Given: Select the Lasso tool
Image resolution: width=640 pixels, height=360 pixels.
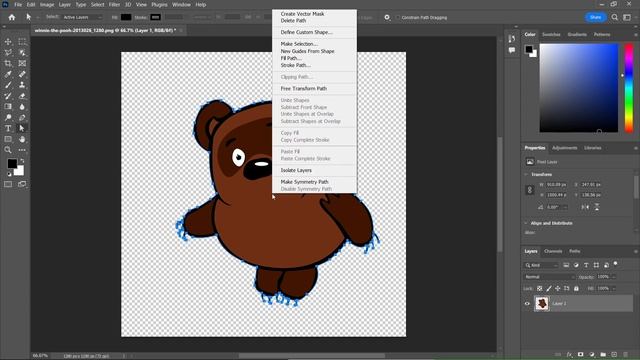Looking at the screenshot, I should (8, 53).
